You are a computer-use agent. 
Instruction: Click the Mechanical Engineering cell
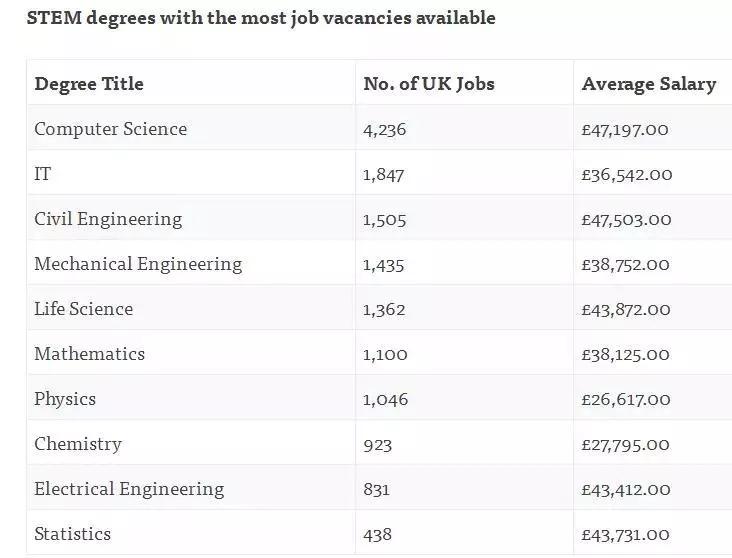click(x=138, y=264)
